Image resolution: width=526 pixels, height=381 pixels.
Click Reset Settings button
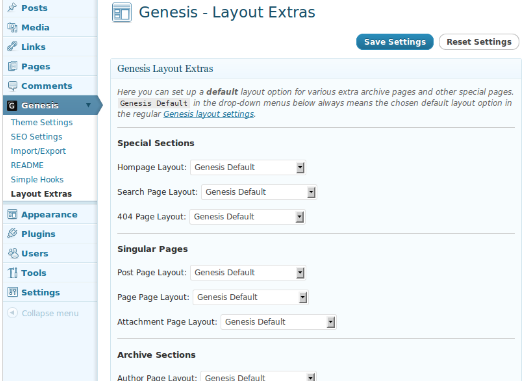click(479, 42)
